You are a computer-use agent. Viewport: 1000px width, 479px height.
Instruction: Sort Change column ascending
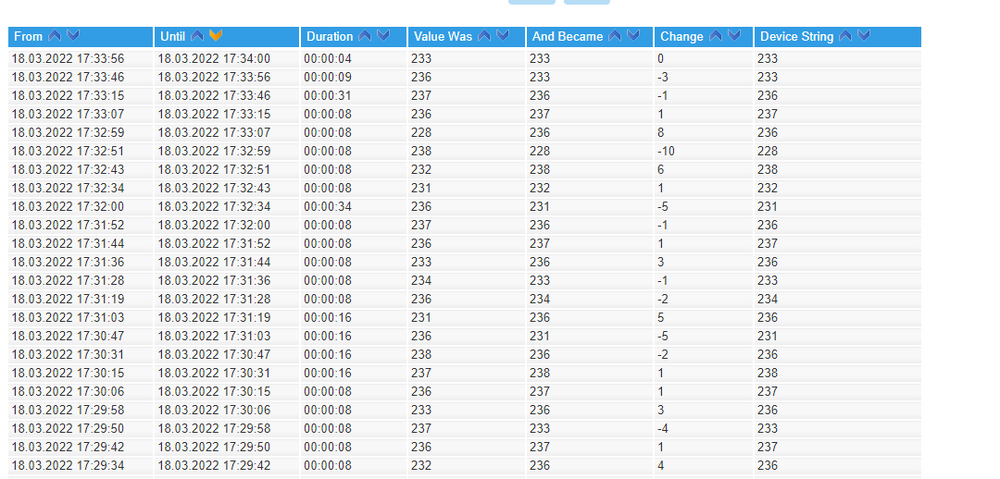pos(716,37)
